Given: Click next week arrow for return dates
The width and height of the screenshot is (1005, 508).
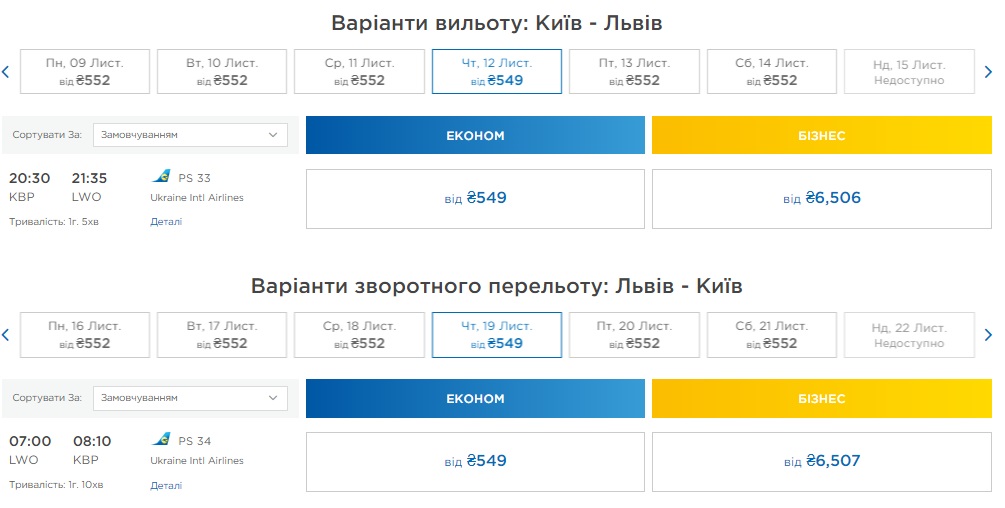Looking at the screenshot, I should pyautogui.click(x=989, y=335).
